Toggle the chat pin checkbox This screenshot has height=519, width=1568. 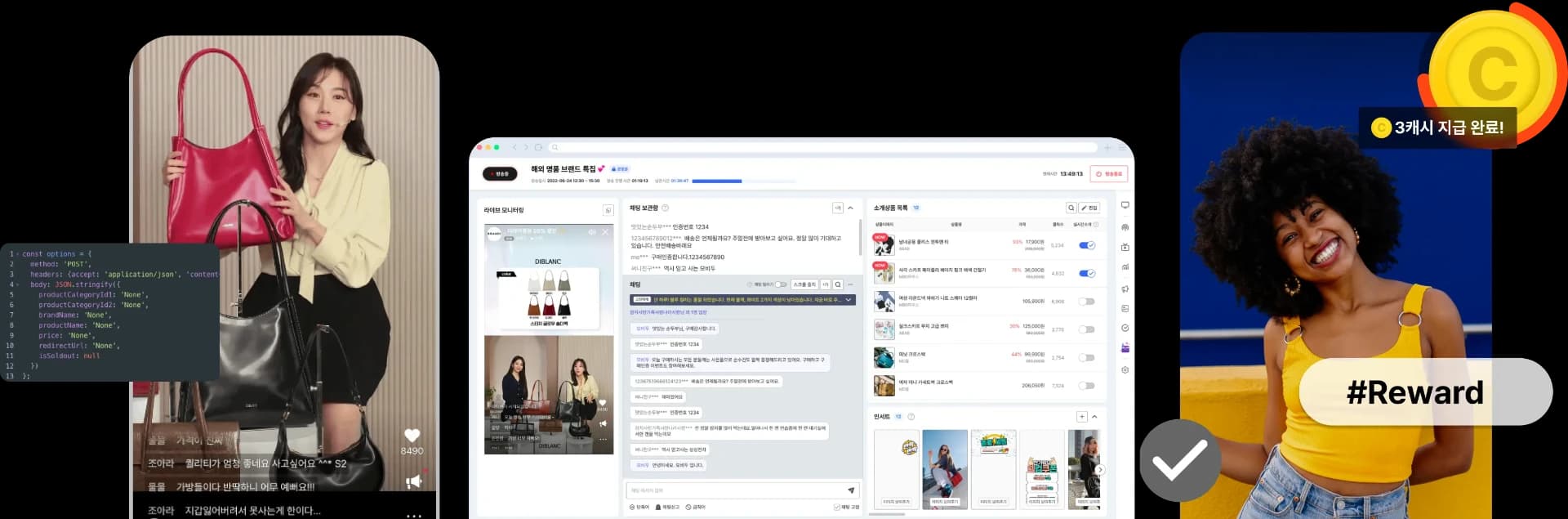click(x=836, y=507)
